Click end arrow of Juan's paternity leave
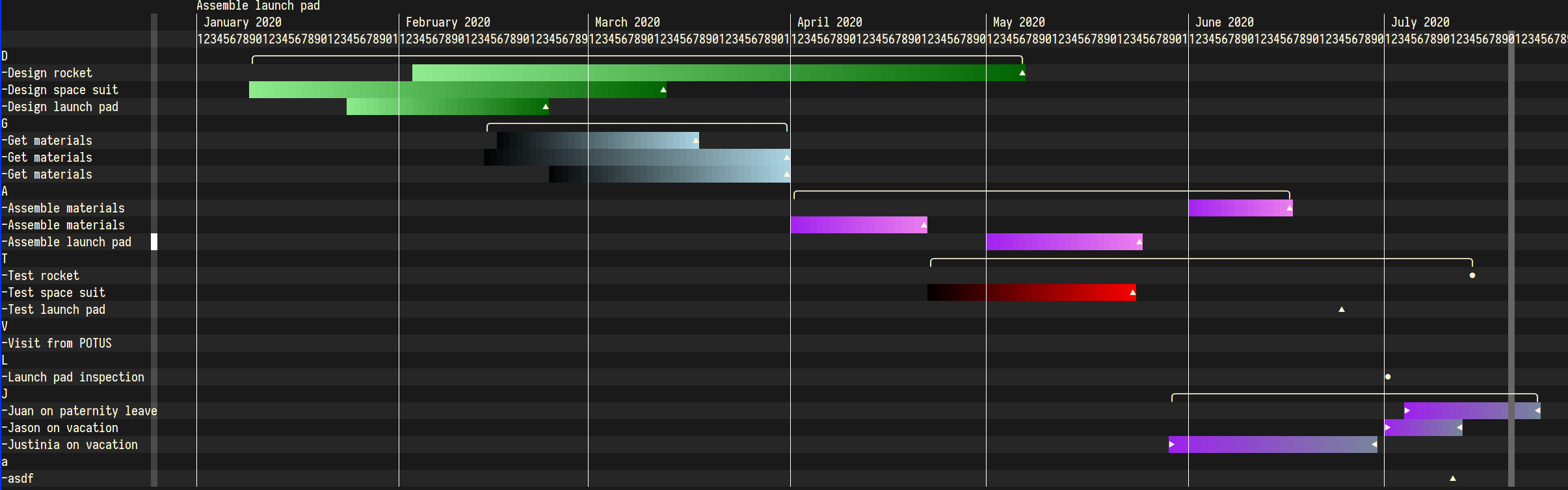The width and height of the screenshot is (1568, 490). click(x=1537, y=411)
